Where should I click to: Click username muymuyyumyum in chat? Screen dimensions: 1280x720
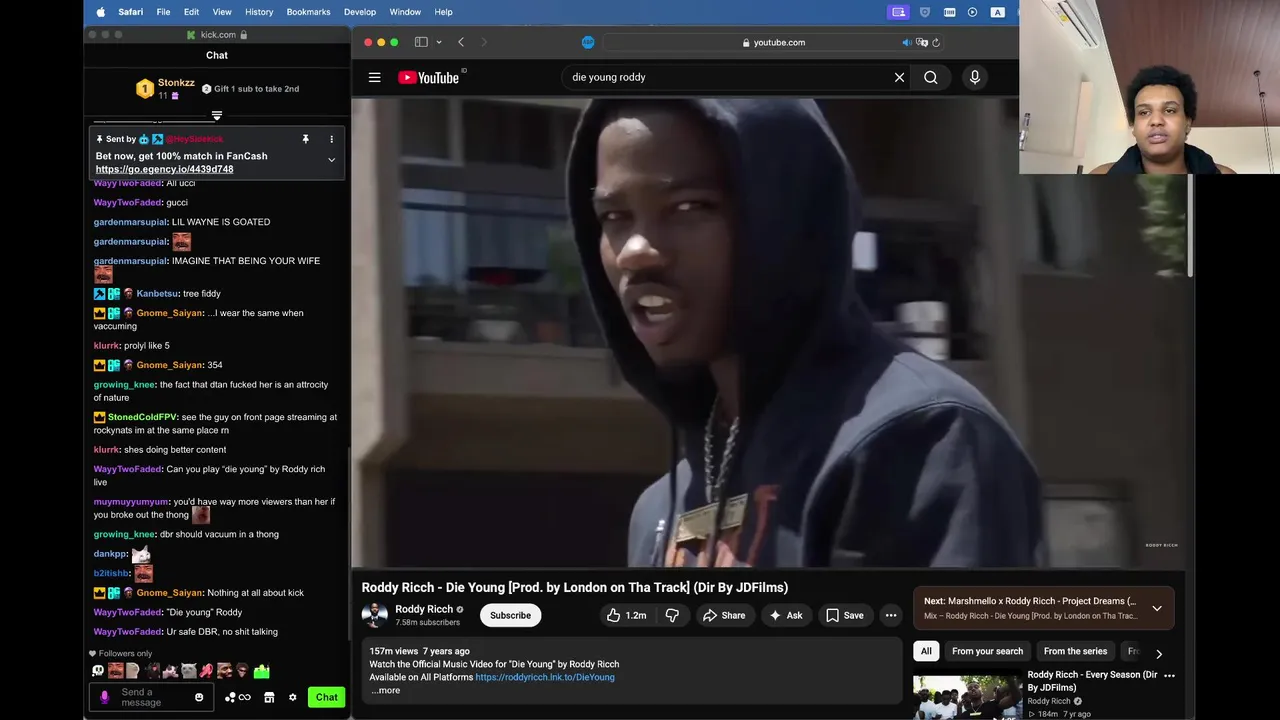coord(131,502)
